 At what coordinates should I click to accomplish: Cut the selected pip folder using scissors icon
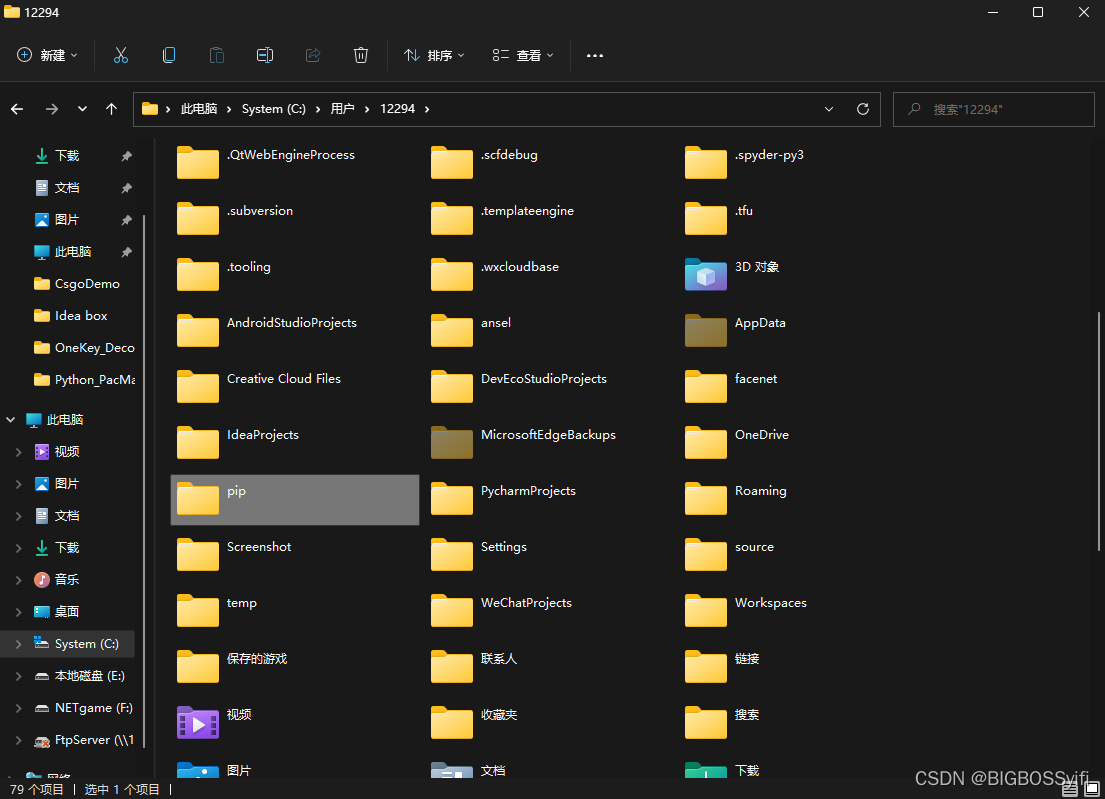tap(121, 55)
